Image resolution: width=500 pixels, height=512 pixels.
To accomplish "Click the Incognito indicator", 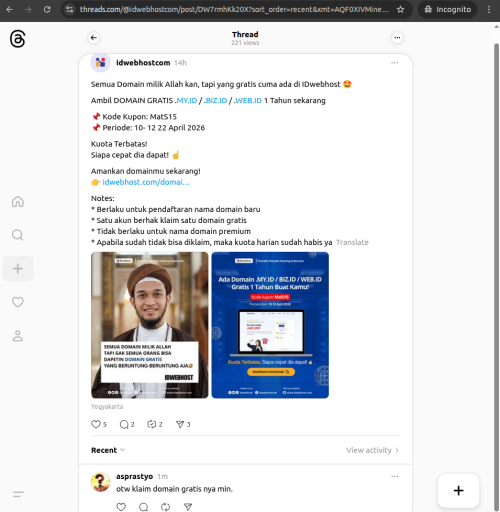I will pos(448,9).
